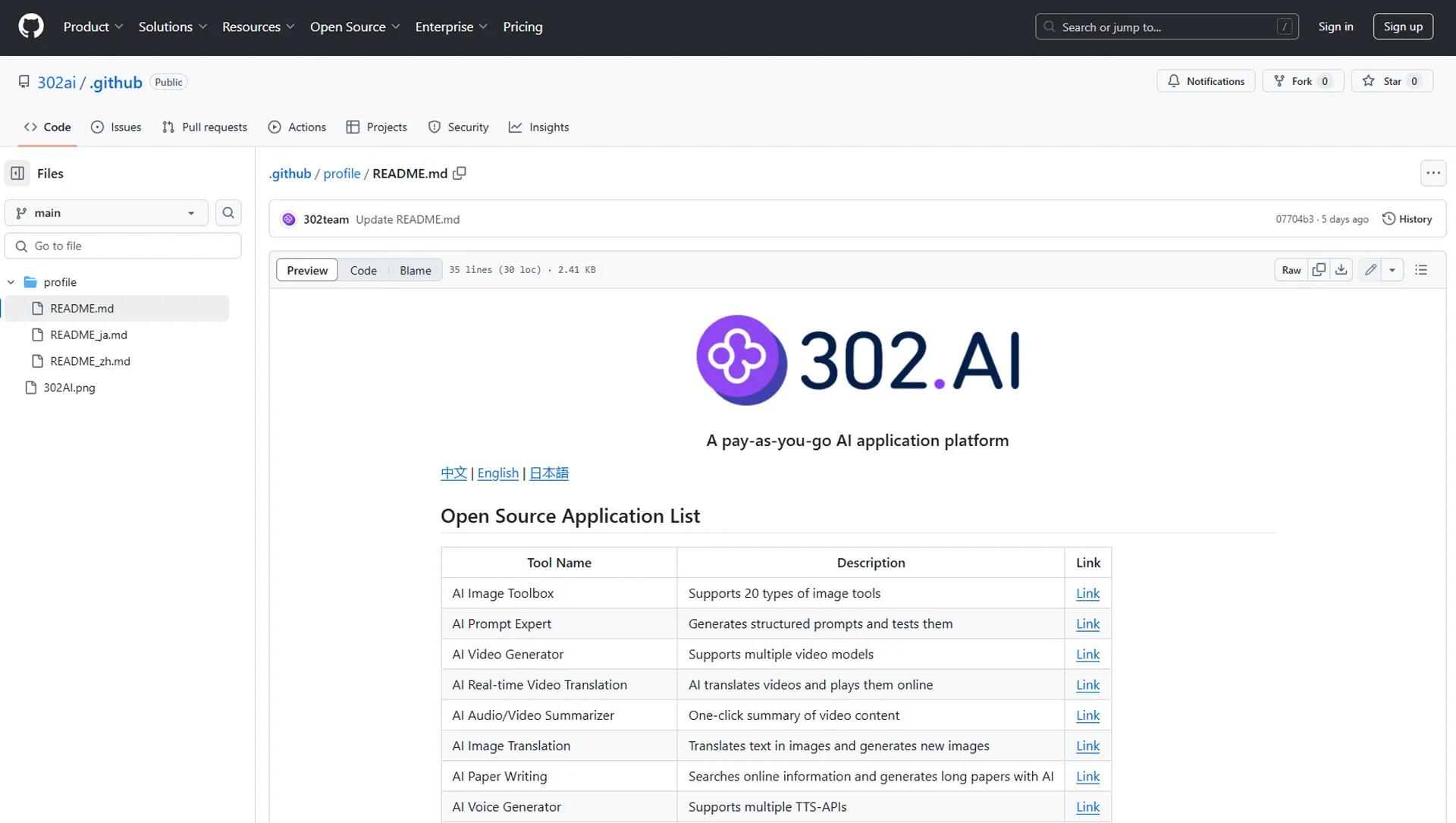The image size is (1456, 823).
Task: Open the Update README.md commit message
Action: click(x=407, y=219)
